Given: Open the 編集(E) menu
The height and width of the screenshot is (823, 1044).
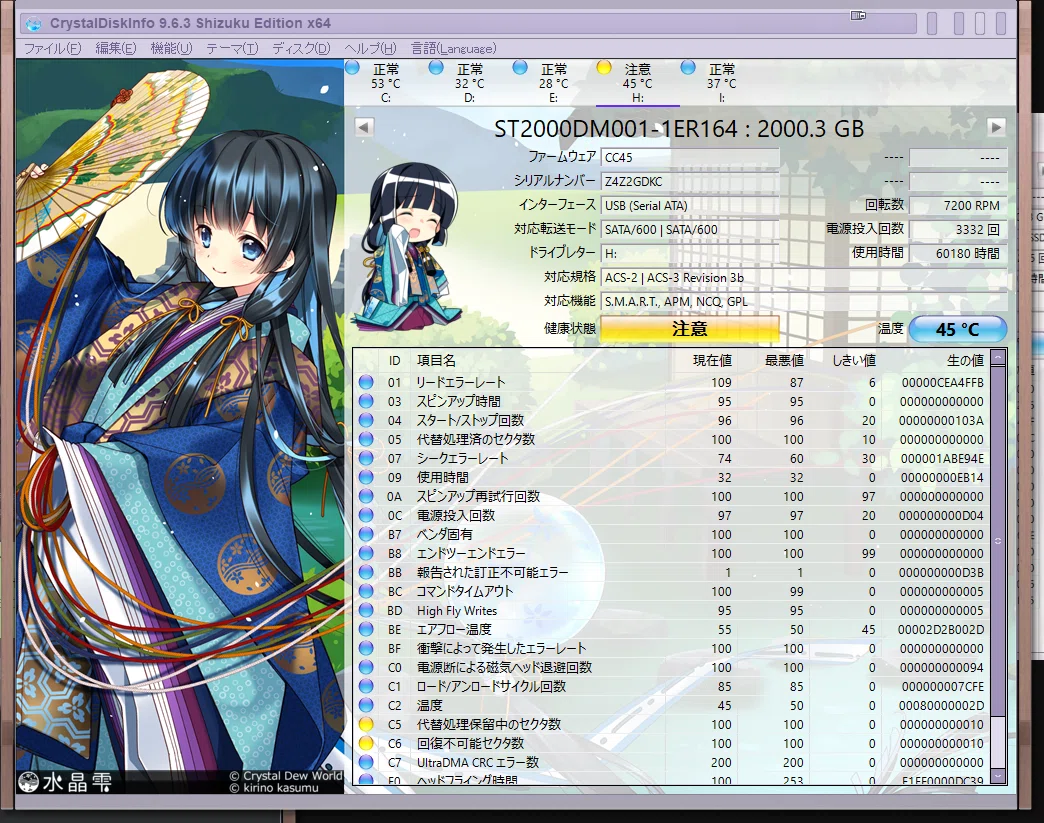Looking at the screenshot, I should (x=115, y=49).
